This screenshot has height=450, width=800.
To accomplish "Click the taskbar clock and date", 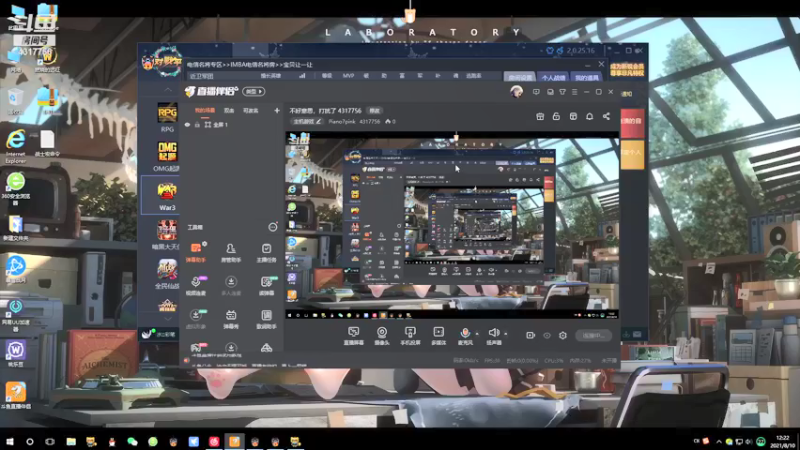I will pos(782,441).
